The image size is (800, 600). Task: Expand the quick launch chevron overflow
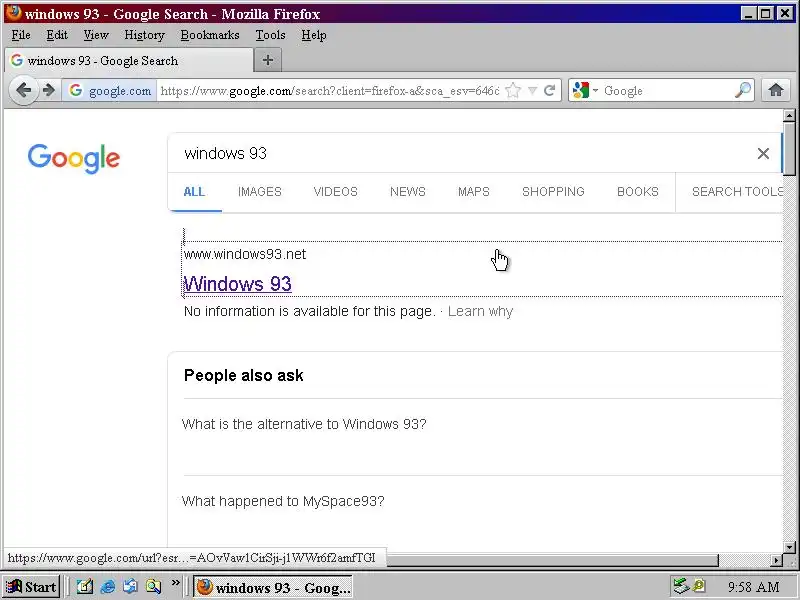click(x=176, y=583)
